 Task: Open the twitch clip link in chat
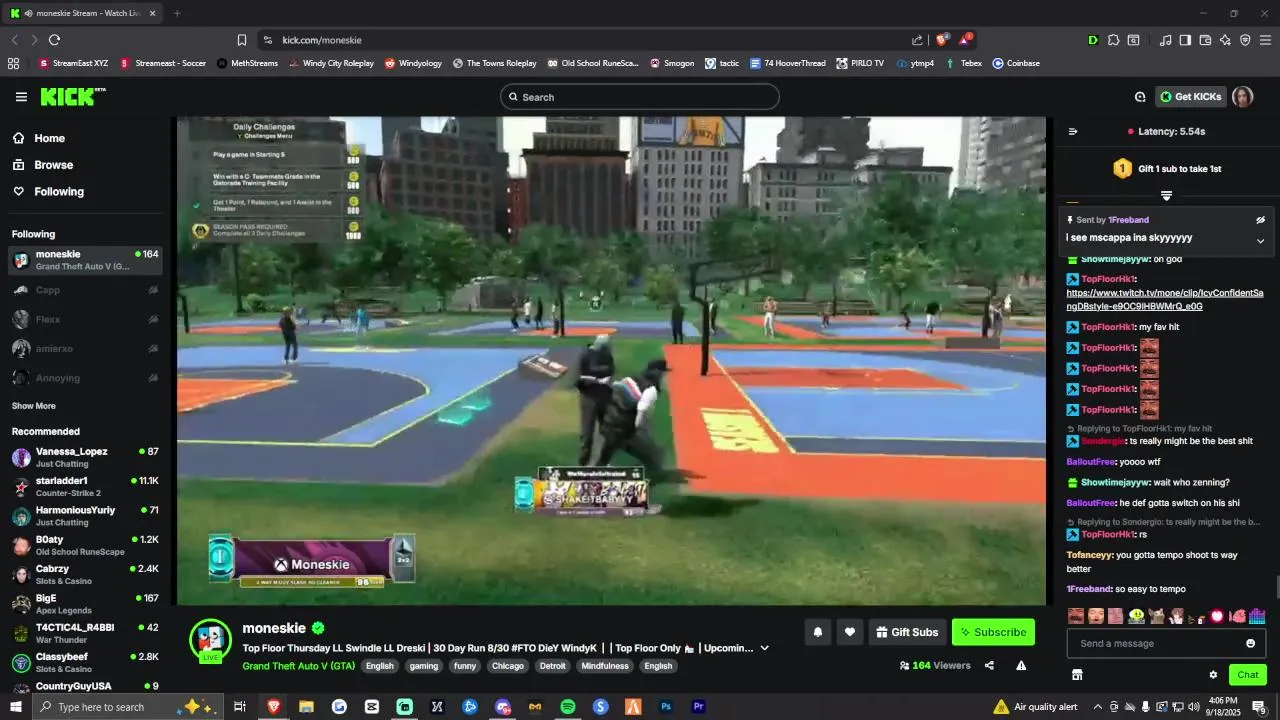click(x=1165, y=300)
